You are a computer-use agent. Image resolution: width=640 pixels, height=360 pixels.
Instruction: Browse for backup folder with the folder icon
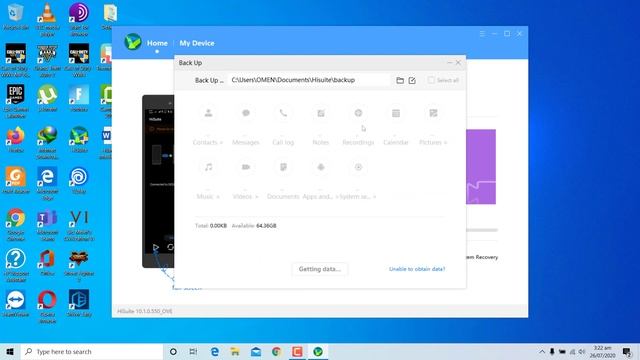[x=400, y=80]
